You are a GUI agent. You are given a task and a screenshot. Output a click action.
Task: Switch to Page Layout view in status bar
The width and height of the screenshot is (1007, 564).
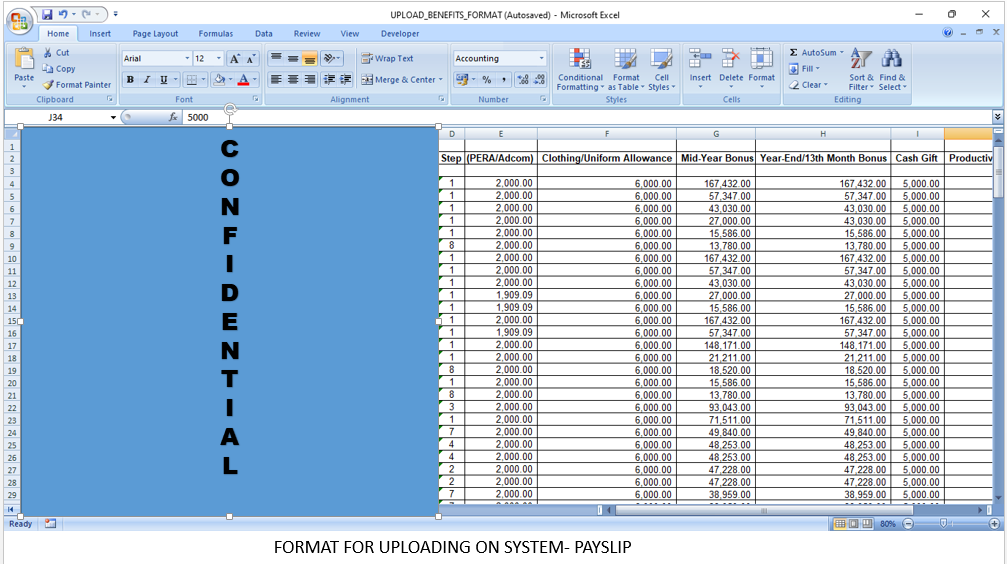[853, 524]
